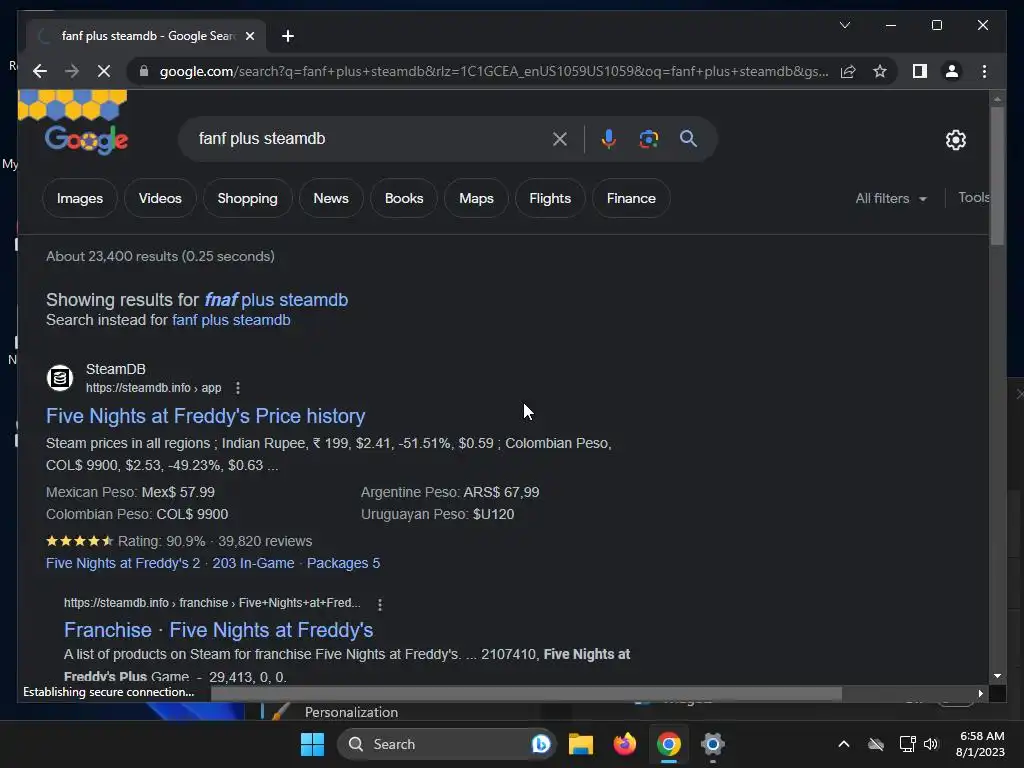Viewport: 1024px width, 768px height.
Task: View site security lock info
Action: (x=144, y=71)
